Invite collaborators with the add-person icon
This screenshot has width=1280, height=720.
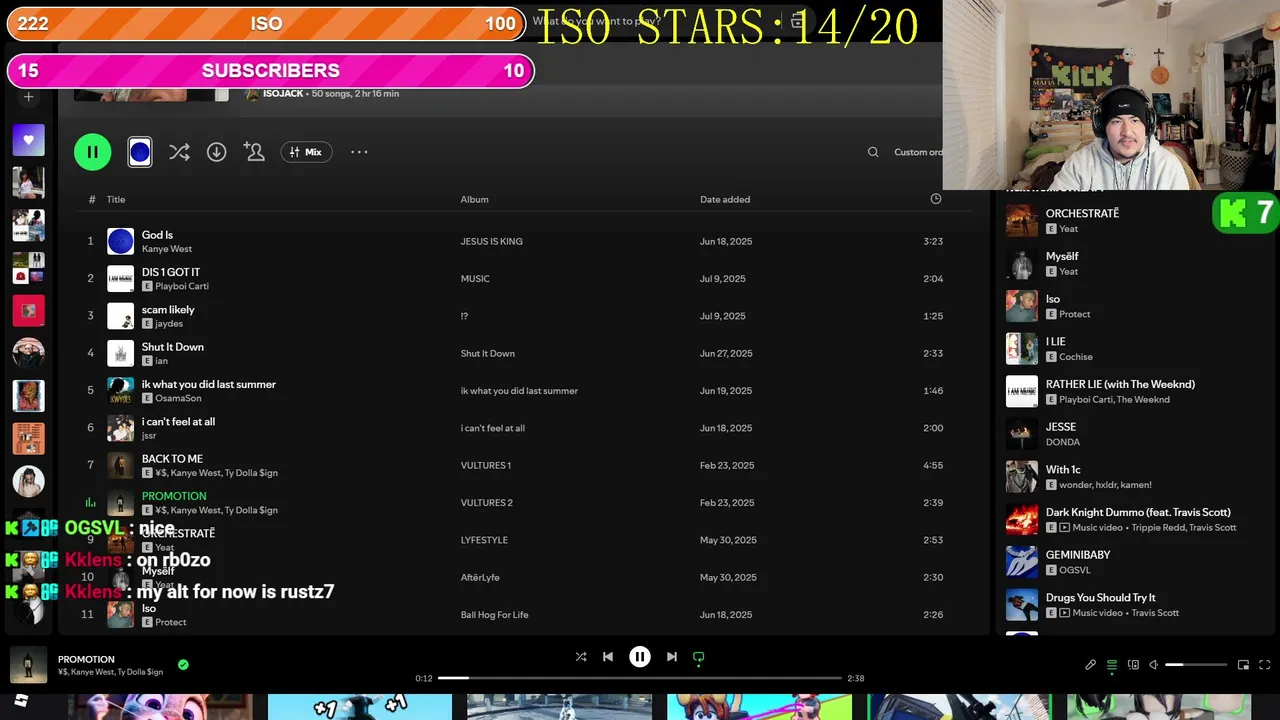coord(254,152)
